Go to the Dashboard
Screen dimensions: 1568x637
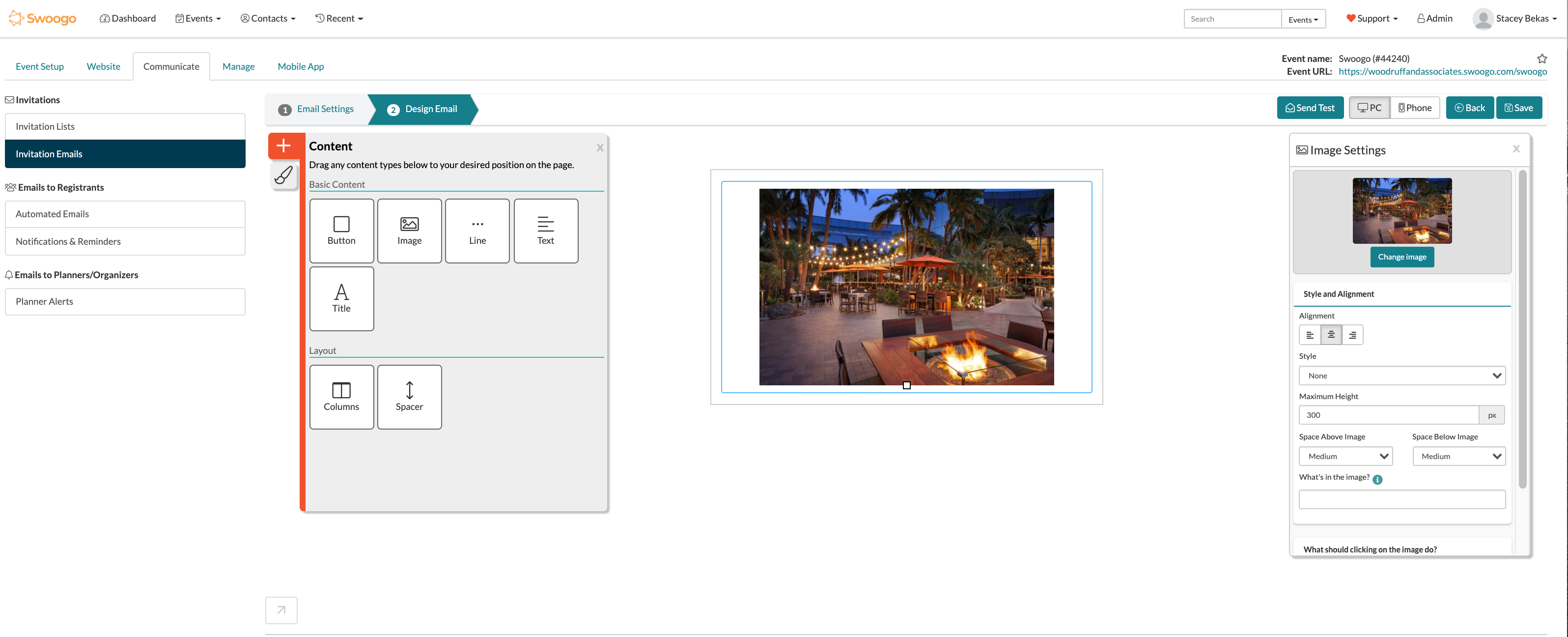click(x=128, y=18)
